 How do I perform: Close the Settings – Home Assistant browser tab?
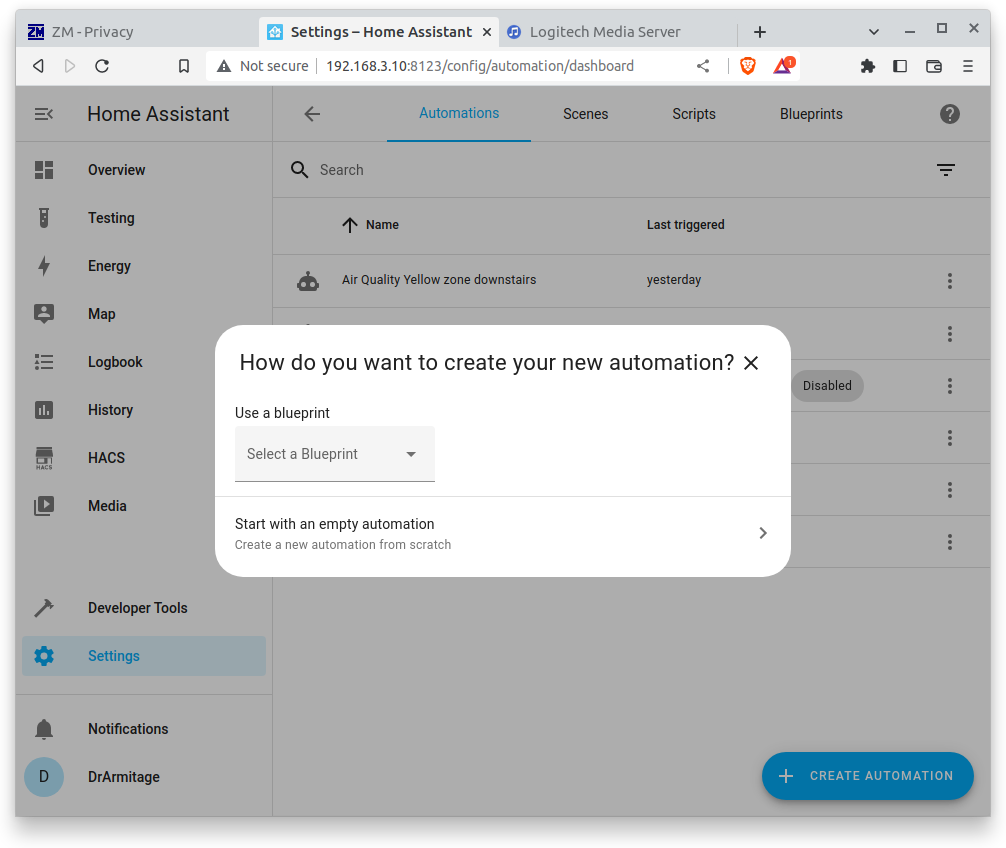pos(487,32)
